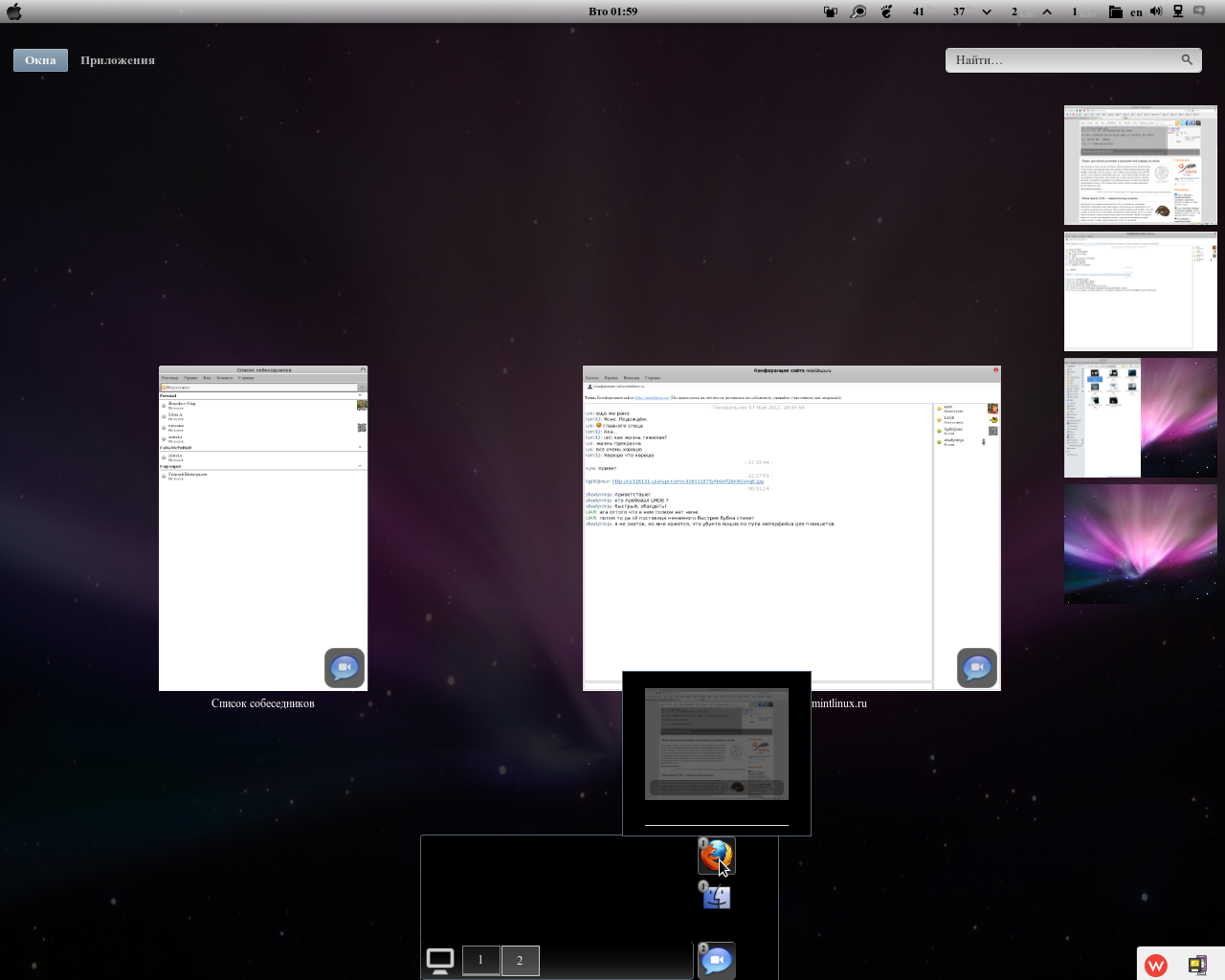Viewport: 1225px width, 980px height.
Task: Activate the mintlinux.ru conference window thumbnail
Action: click(791, 528)
